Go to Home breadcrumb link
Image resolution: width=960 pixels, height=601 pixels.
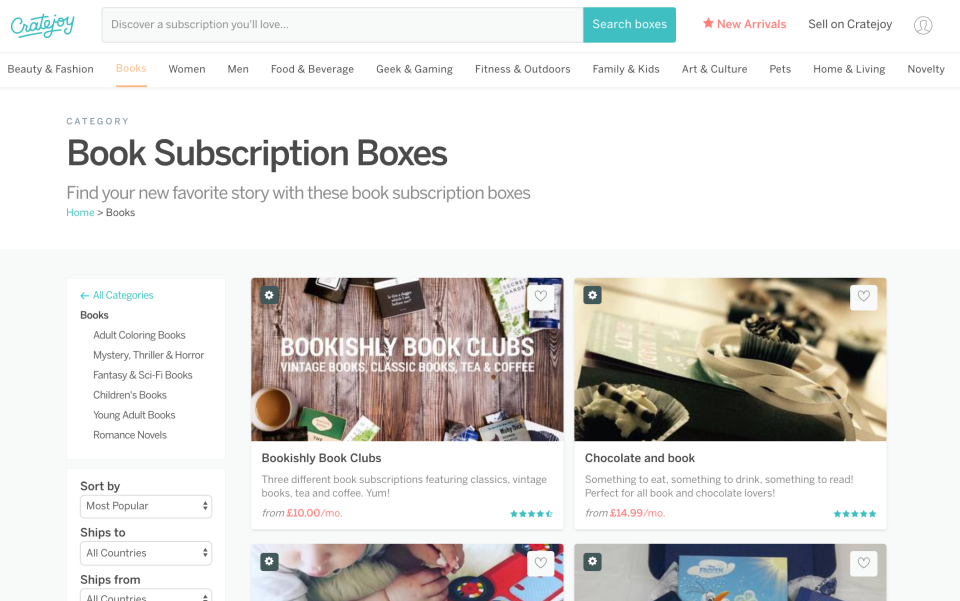(x=80, y=212)
